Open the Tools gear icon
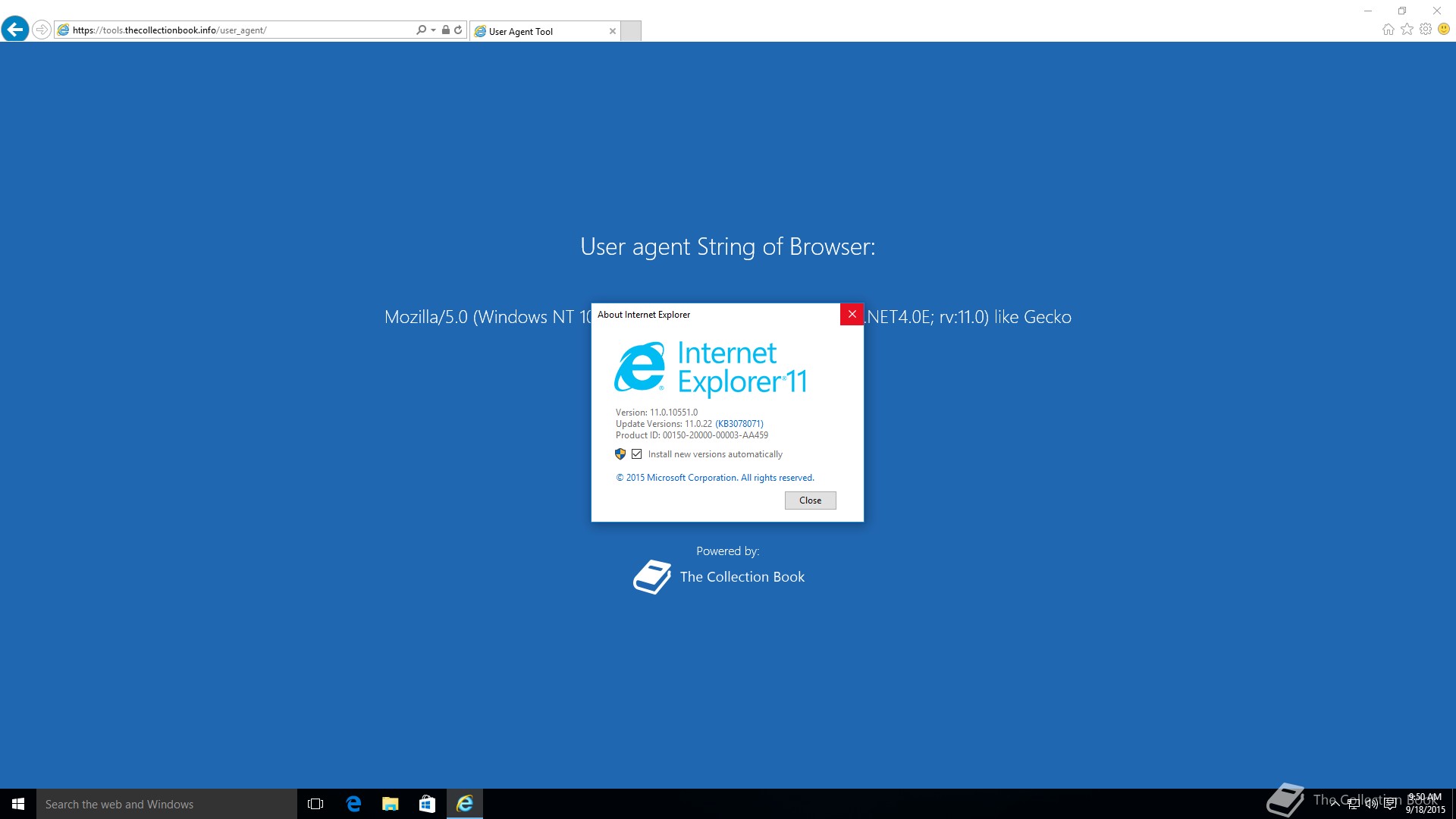 pos(1426,30)
